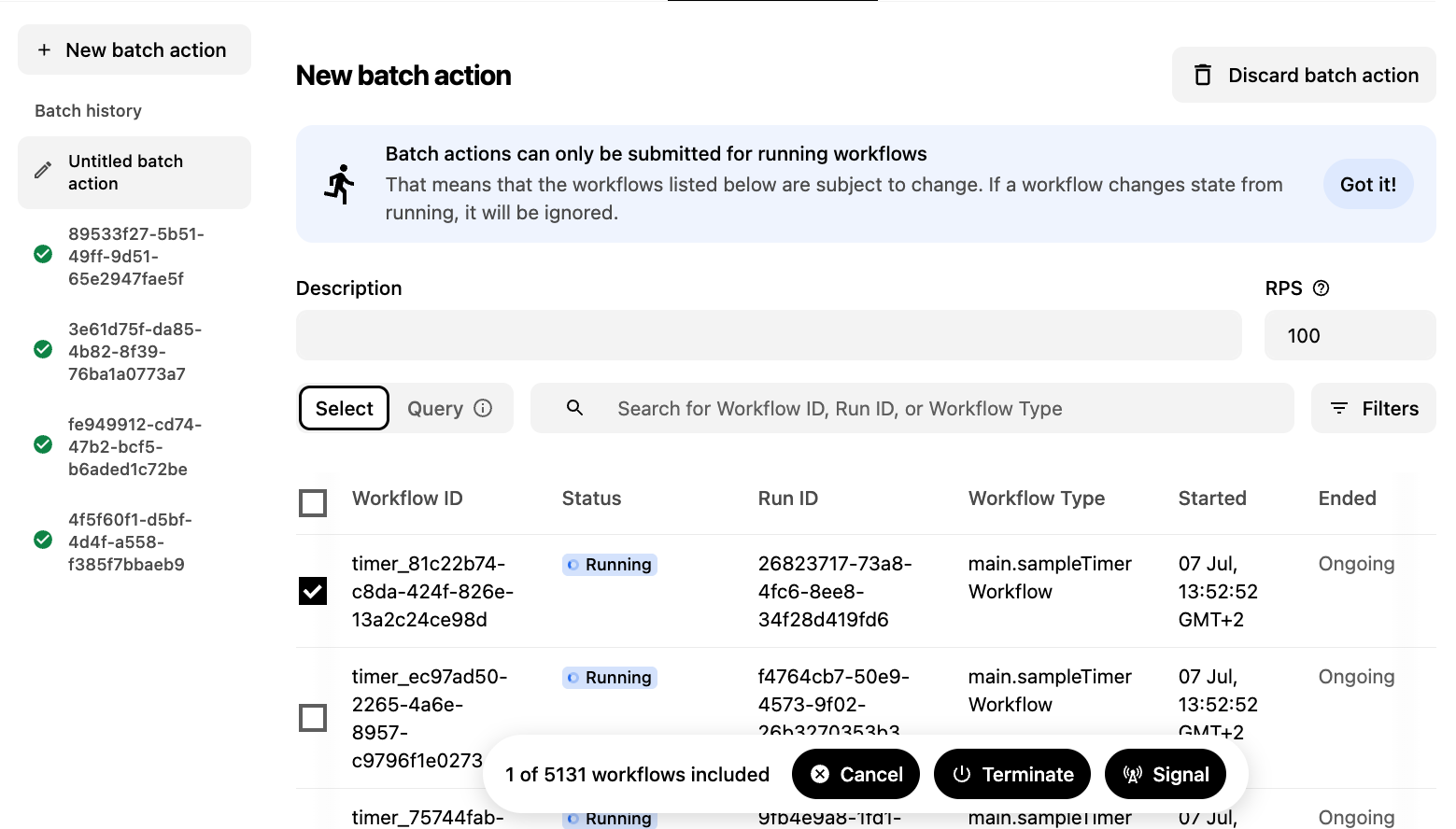Image resolution: width=1456 pixels, height=829 pixels.
Task: Open batch history item 3e61d75f-da85
Action: point(134,351)
